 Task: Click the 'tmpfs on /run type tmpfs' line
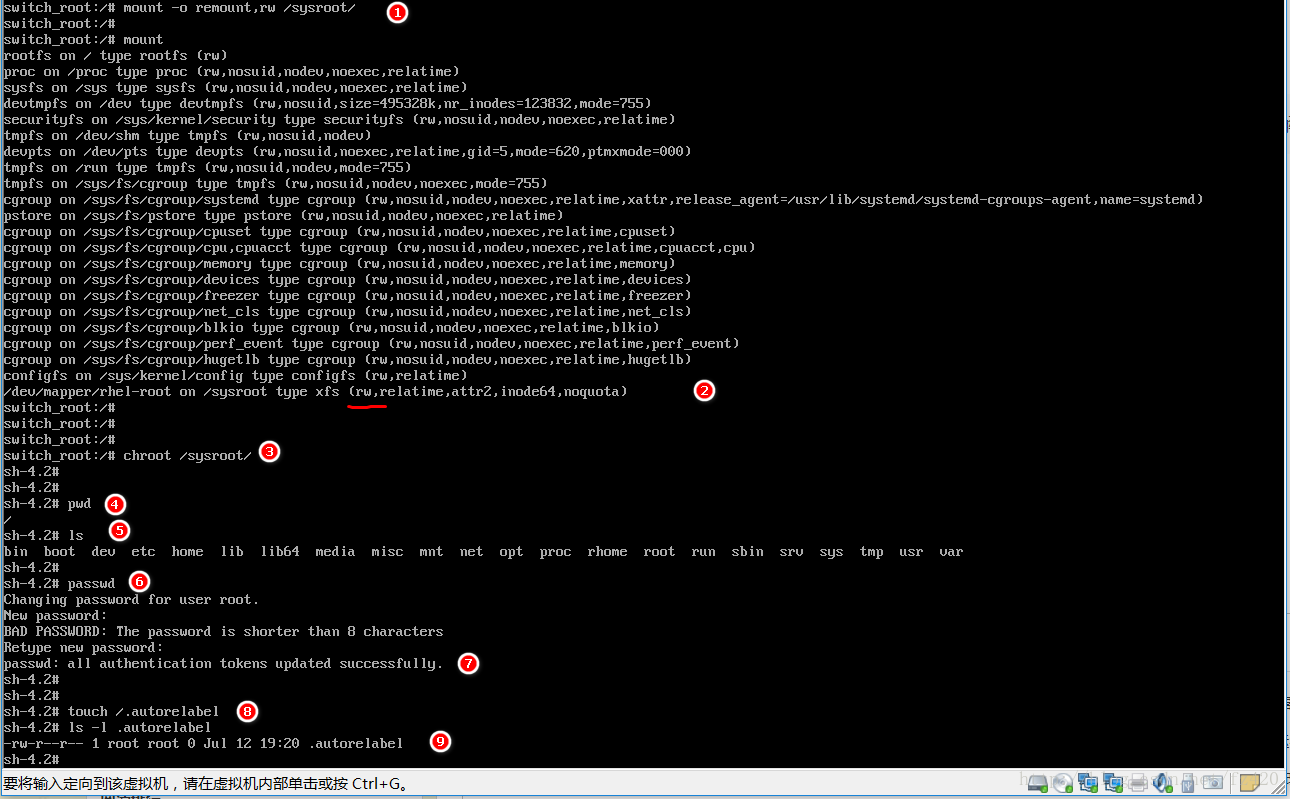click(208, 168)
